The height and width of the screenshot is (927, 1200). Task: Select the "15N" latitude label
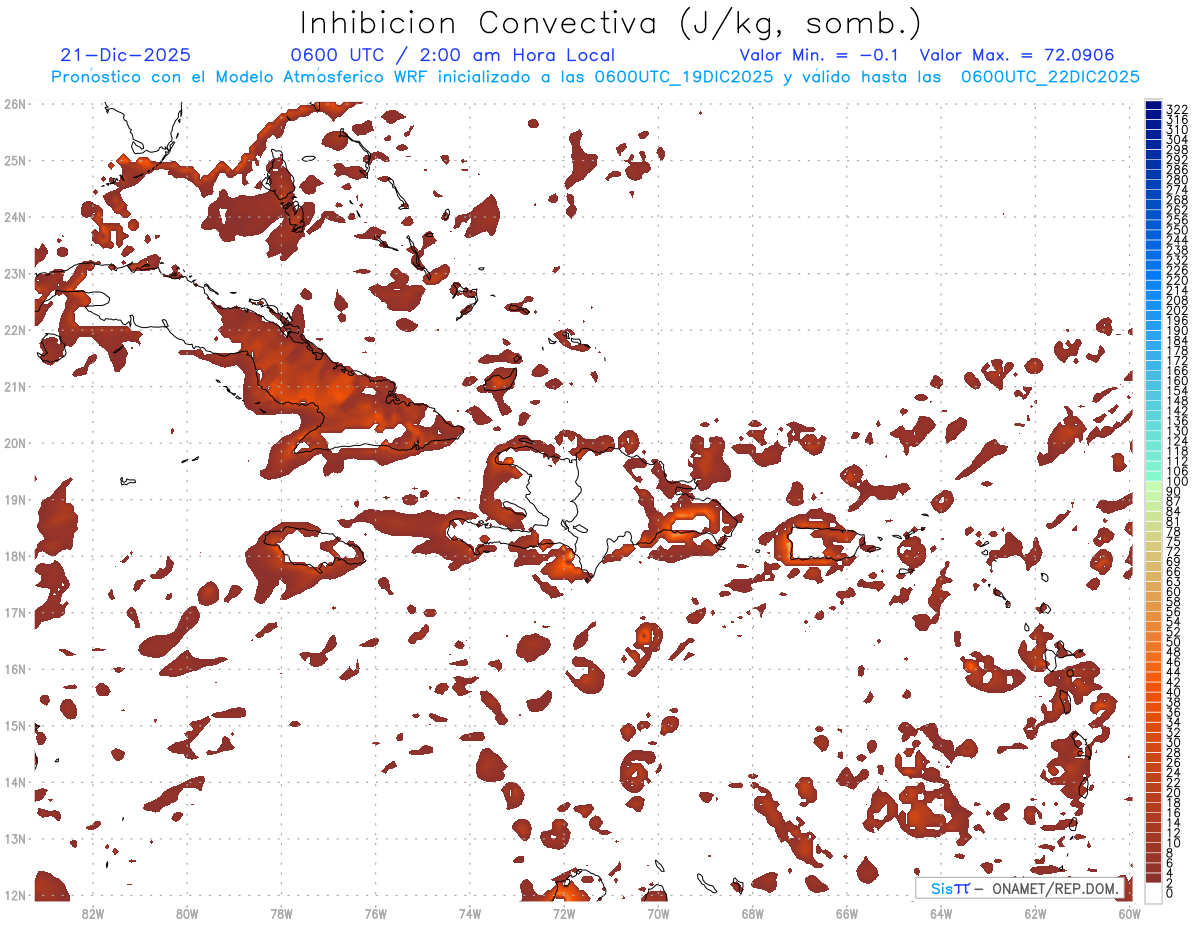[15, 725]
